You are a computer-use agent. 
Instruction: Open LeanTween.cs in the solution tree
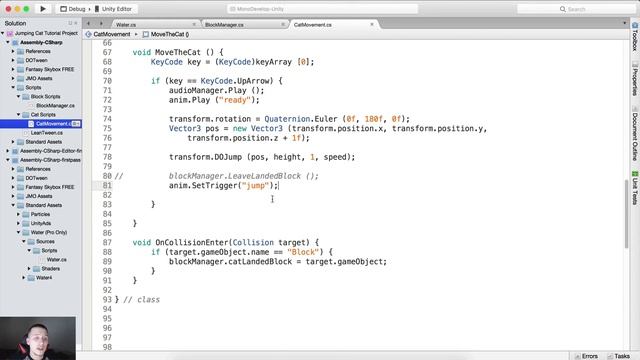(x=47, y=133)
